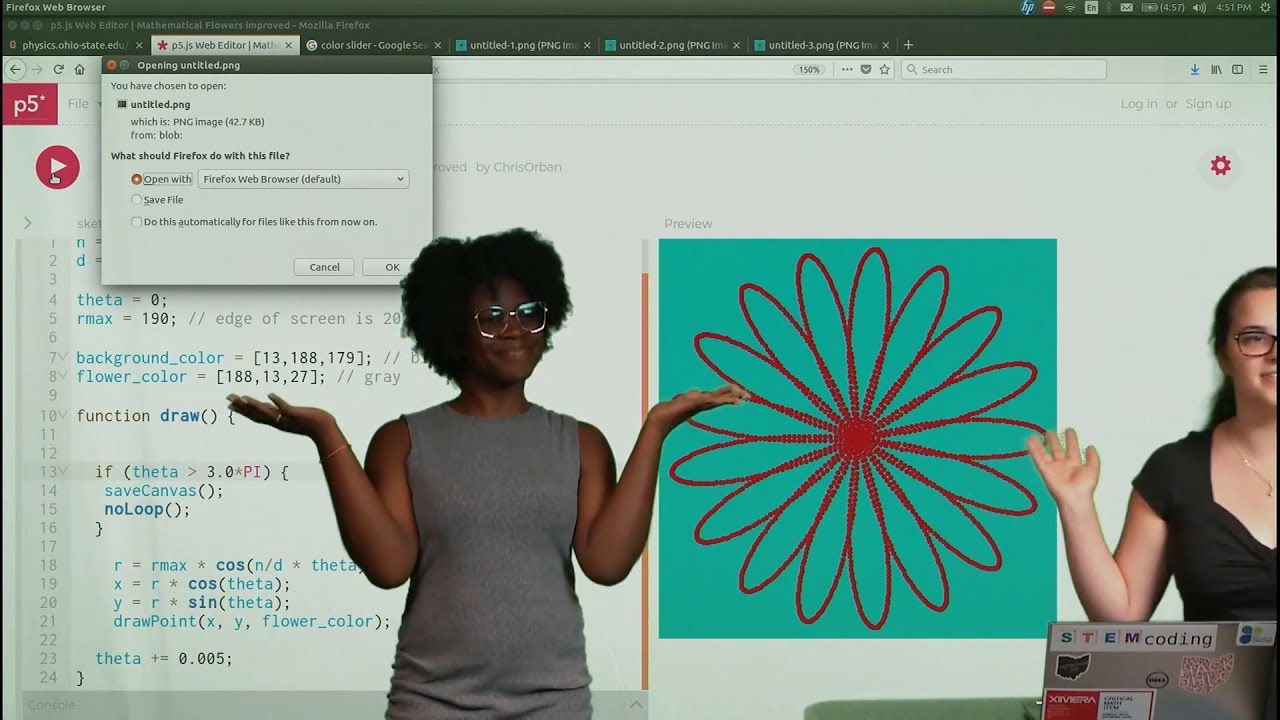1280x720 pixels.
Task: Click the p5* logo
Action: click(x=29, y=104)
